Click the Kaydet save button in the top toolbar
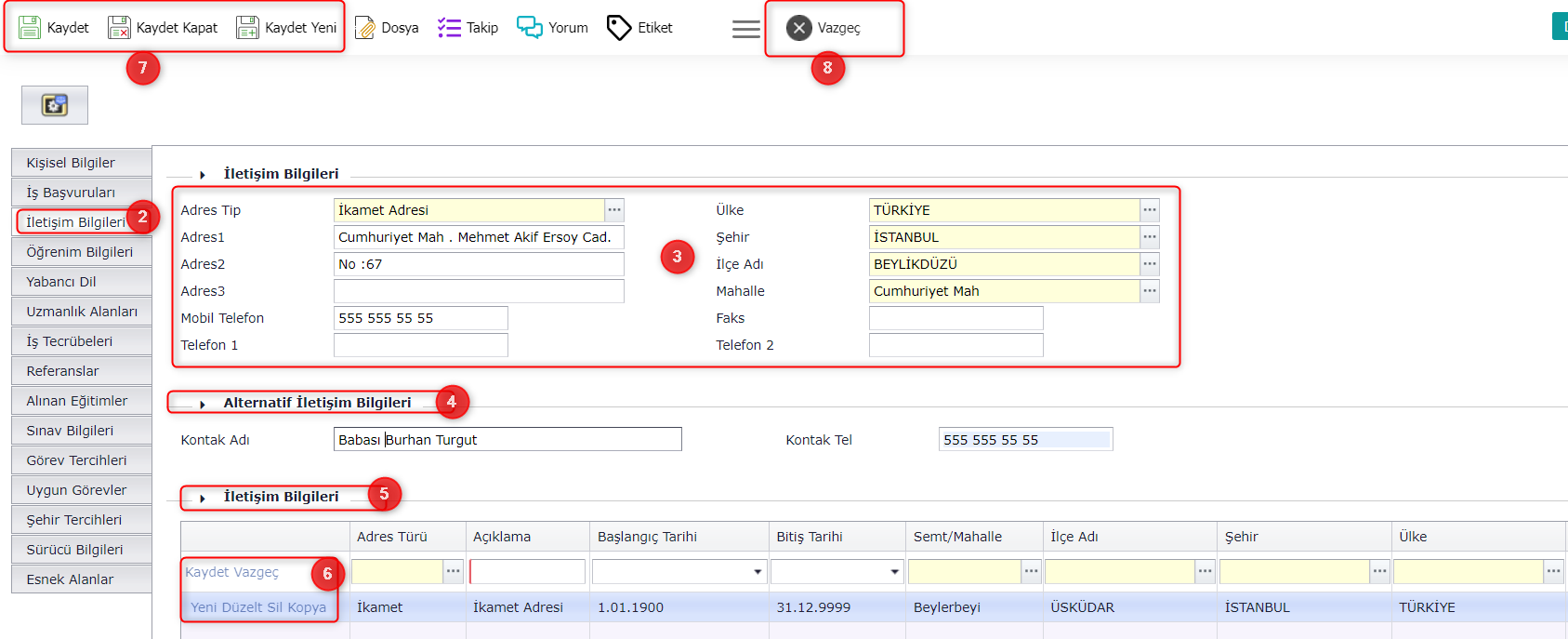 pos(54,28)
